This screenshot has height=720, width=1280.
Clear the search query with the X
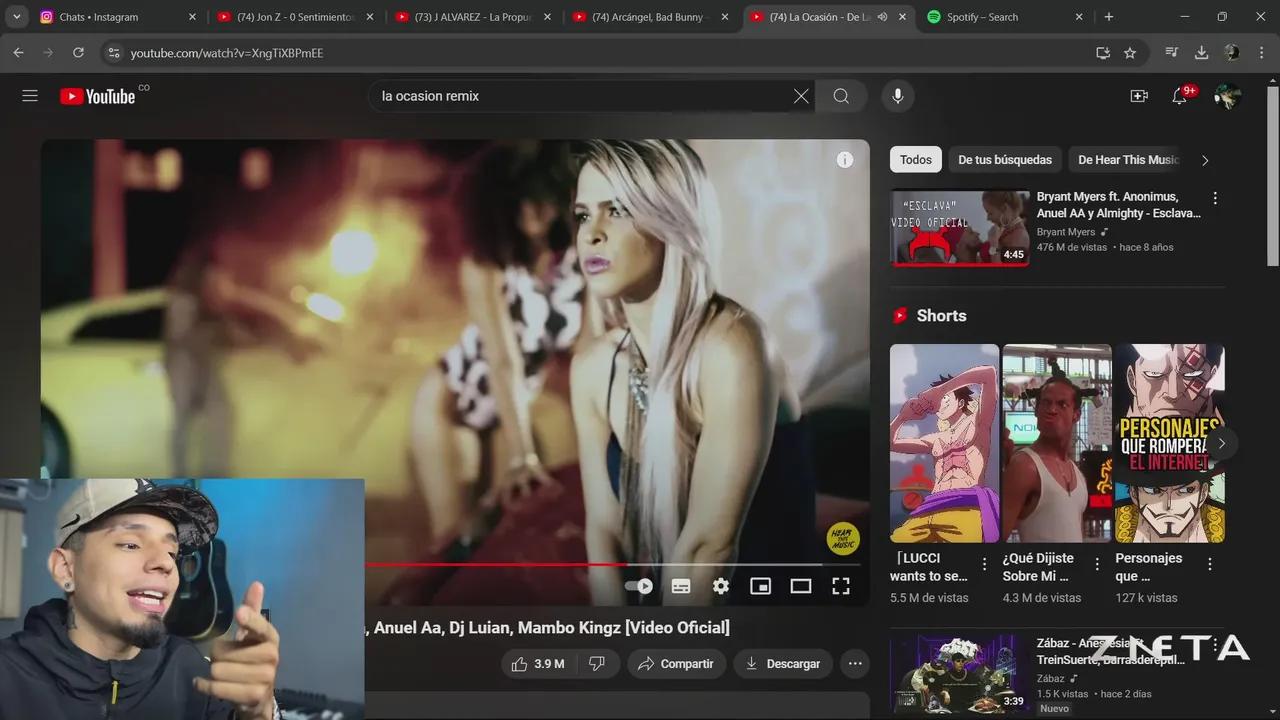click(x=800, y=96)
